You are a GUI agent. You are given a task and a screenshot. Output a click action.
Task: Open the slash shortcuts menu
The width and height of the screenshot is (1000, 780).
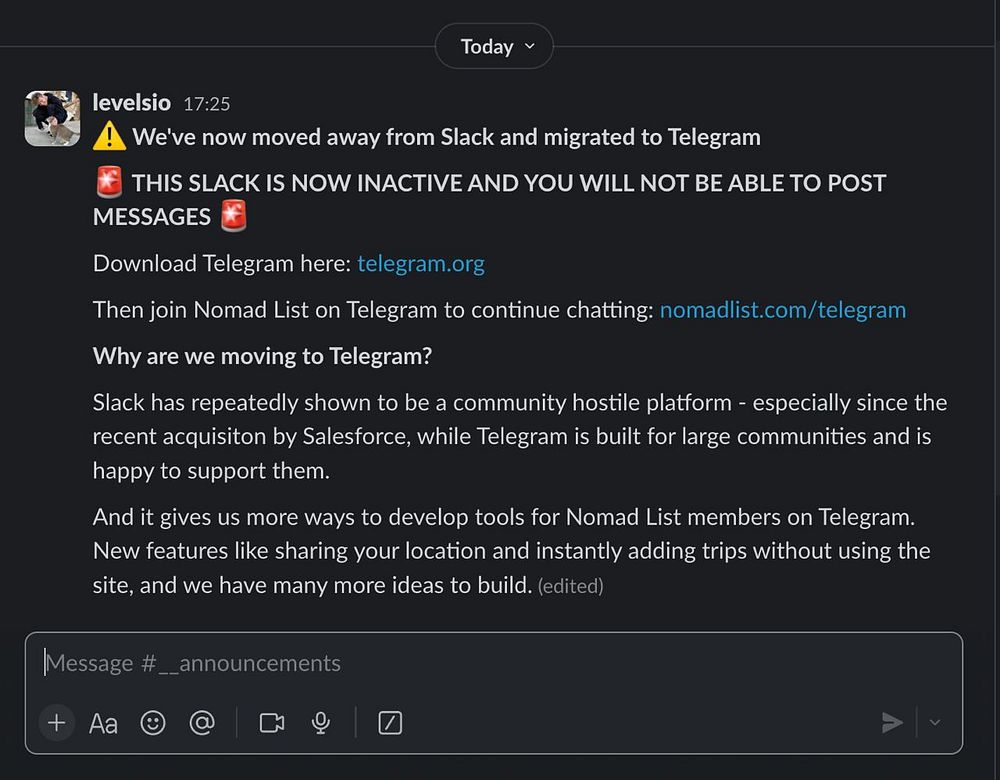point(390,722)
